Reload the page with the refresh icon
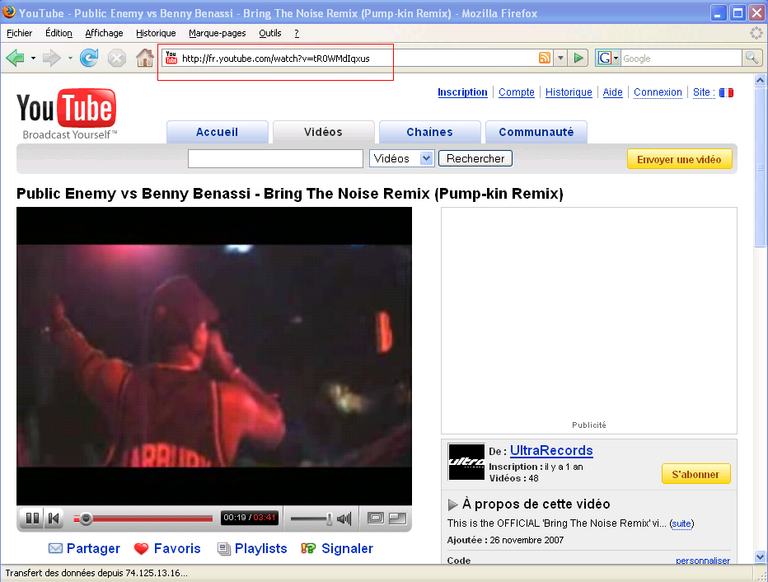Image resolution: width=768 pixels, height=582 pixels. point(89,58)
